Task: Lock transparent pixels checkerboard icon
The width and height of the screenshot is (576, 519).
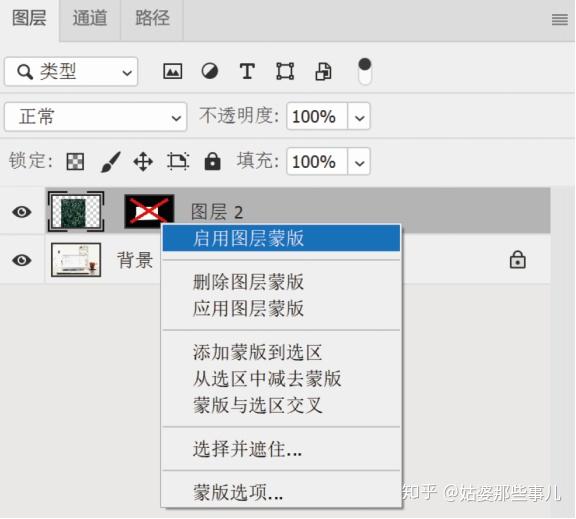Action: tap(75, 162)
